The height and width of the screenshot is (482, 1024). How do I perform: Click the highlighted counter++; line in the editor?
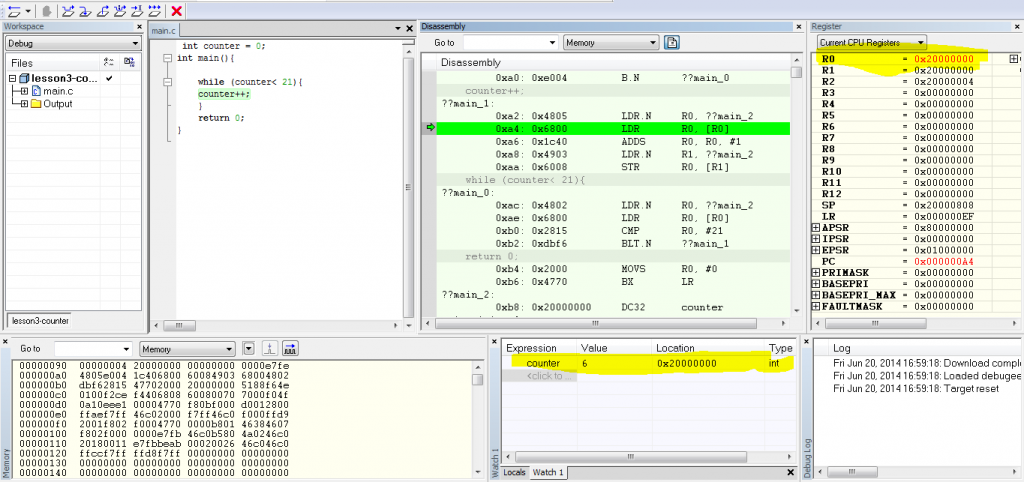click(224, 94)
